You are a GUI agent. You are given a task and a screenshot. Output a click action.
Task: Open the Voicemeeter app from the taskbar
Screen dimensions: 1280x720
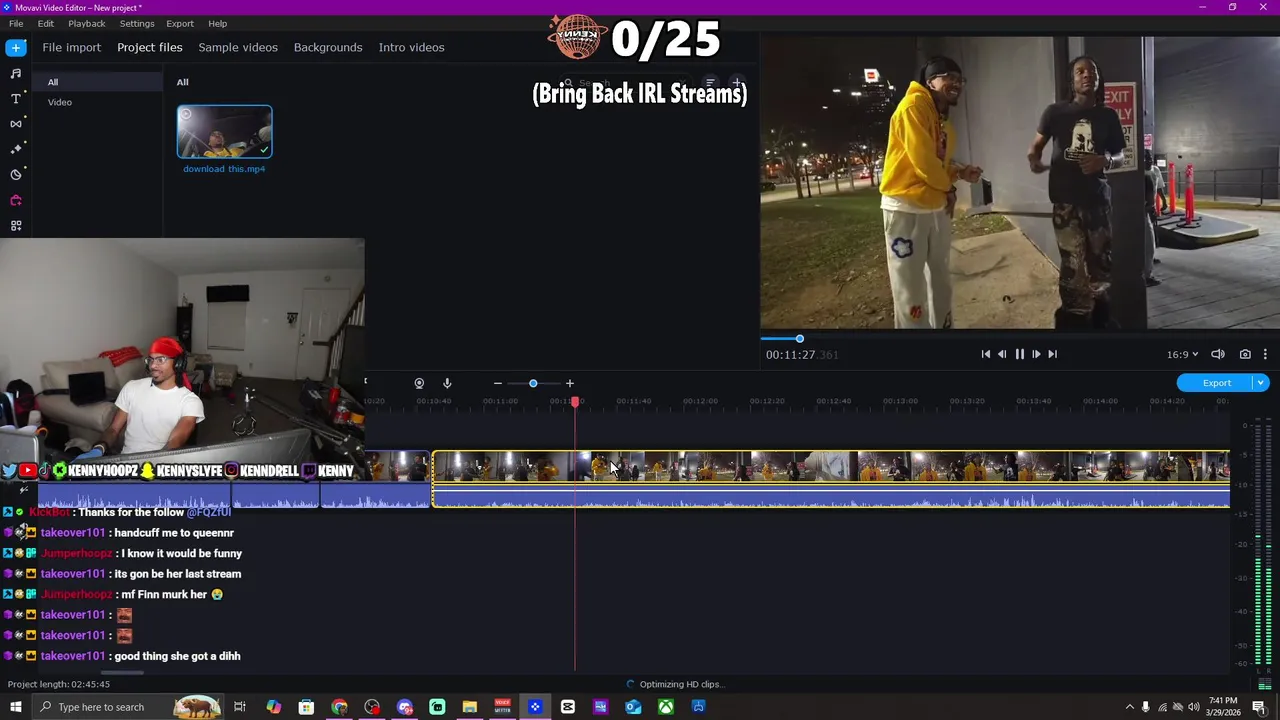click(502, 707)
